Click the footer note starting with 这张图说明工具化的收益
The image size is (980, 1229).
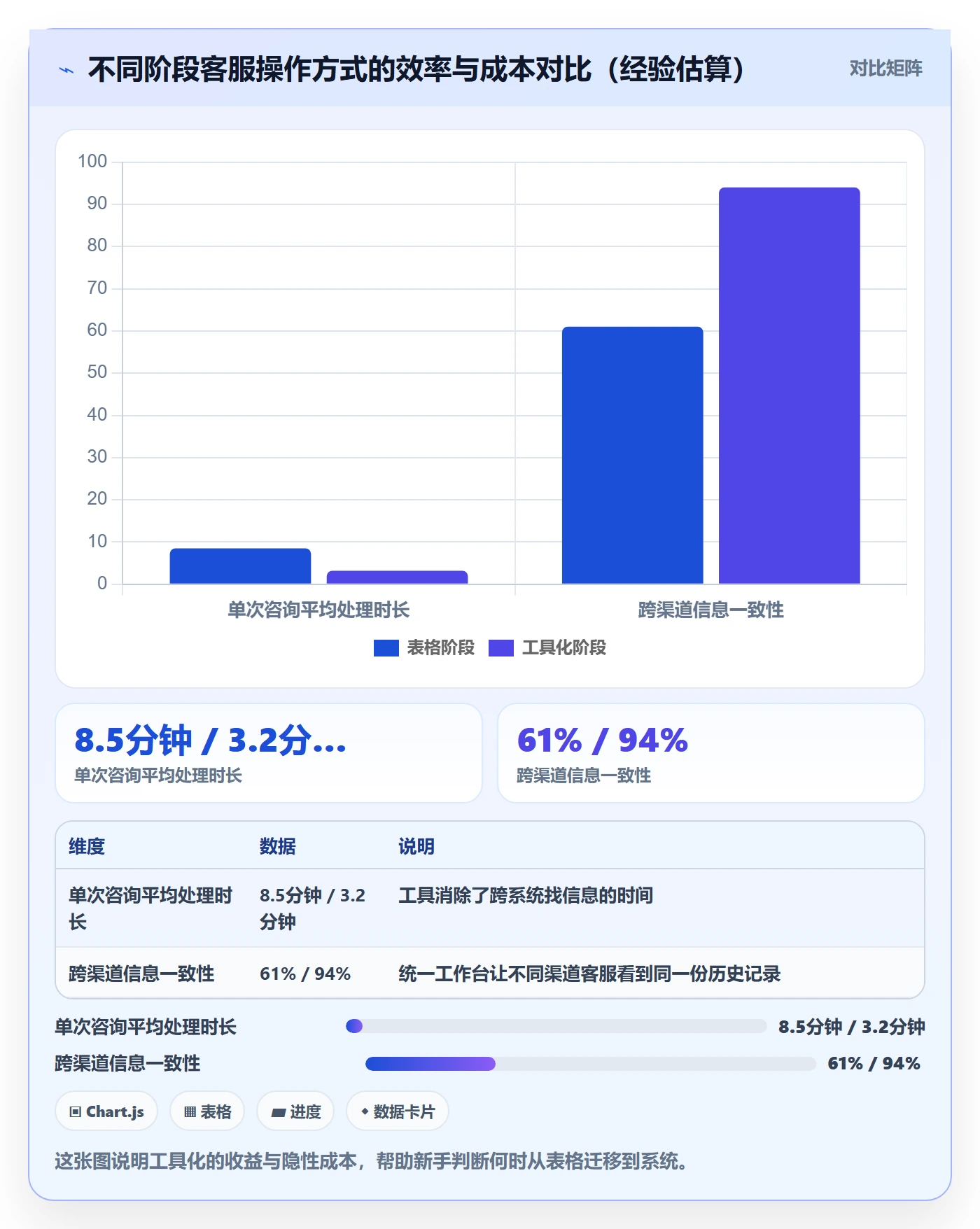371,1162
